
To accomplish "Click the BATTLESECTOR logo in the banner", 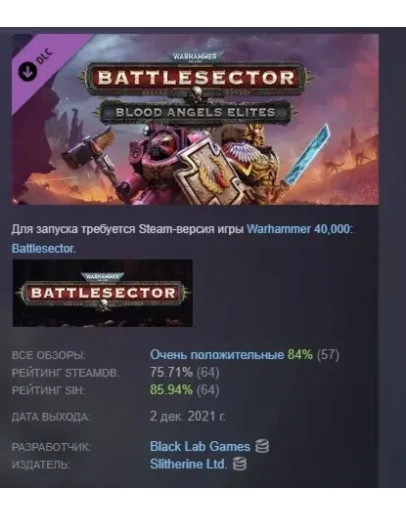I will 196,78.
